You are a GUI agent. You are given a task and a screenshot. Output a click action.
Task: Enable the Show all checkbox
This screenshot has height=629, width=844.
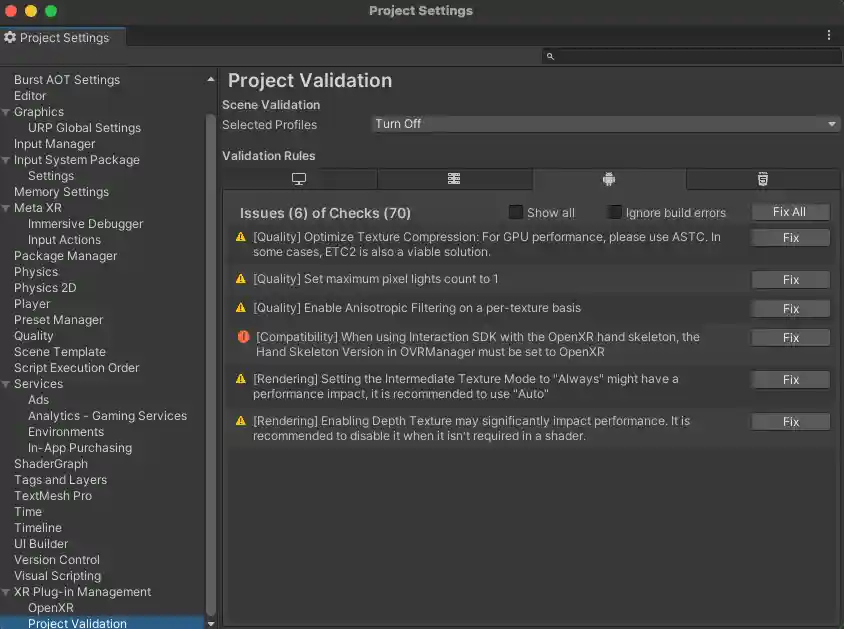pos(515,212)
